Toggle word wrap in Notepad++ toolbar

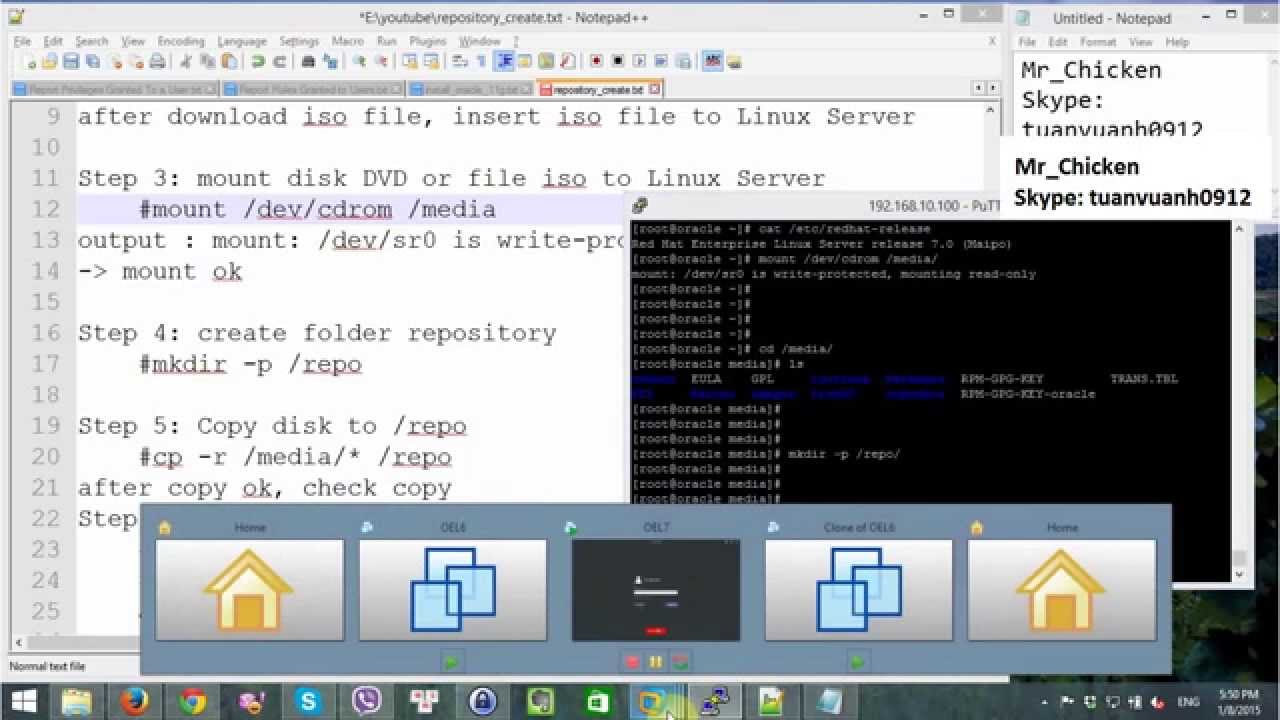click(x=460, y=61)
